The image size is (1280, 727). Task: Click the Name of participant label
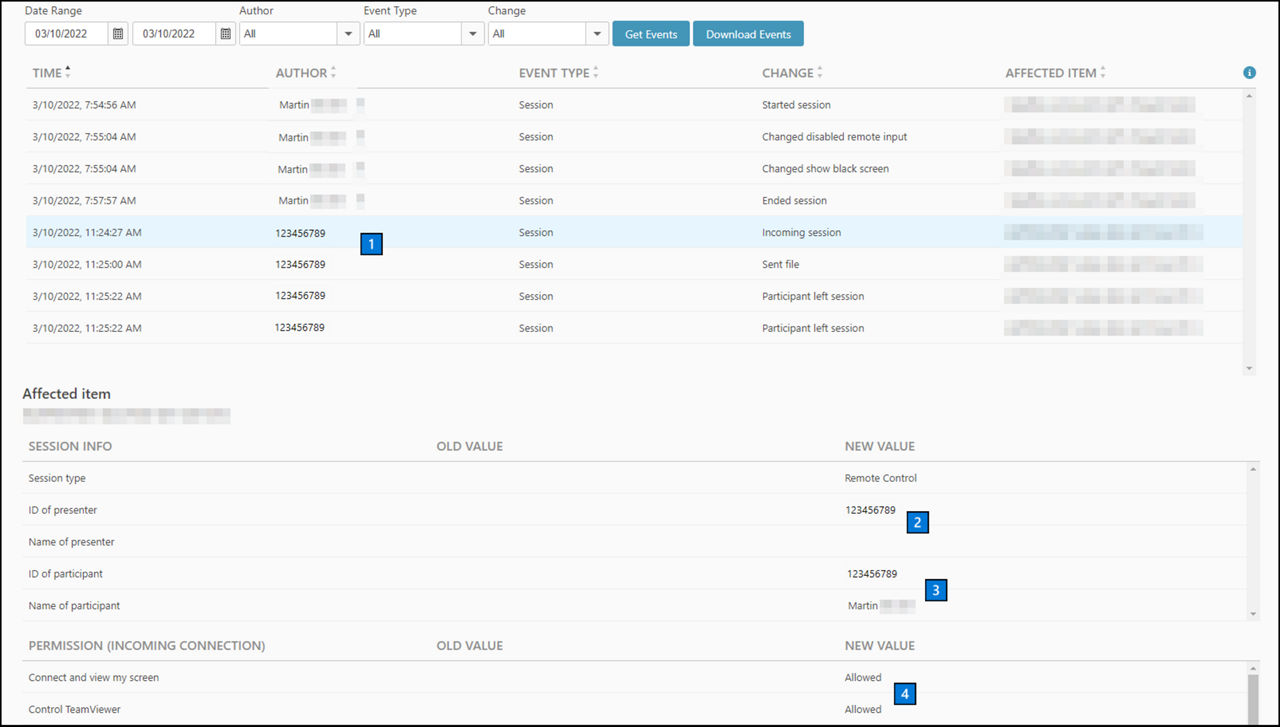point(75,606)
